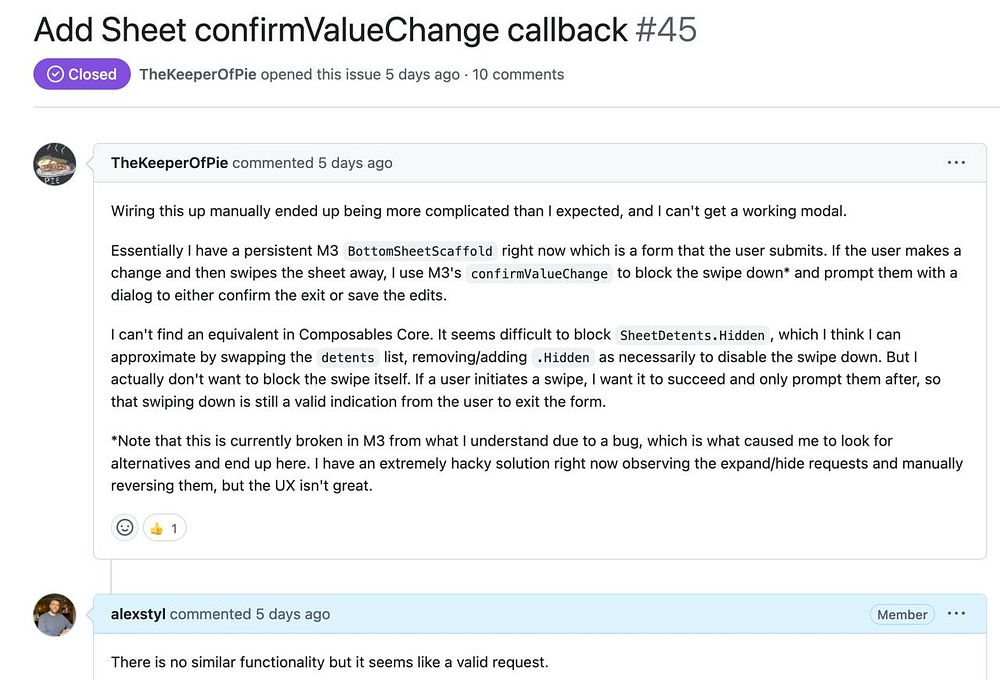This screenshot has width=1000, height=680.
Task: Open TheKeeperOfPie link in issue header
Action: coord(198,74)
